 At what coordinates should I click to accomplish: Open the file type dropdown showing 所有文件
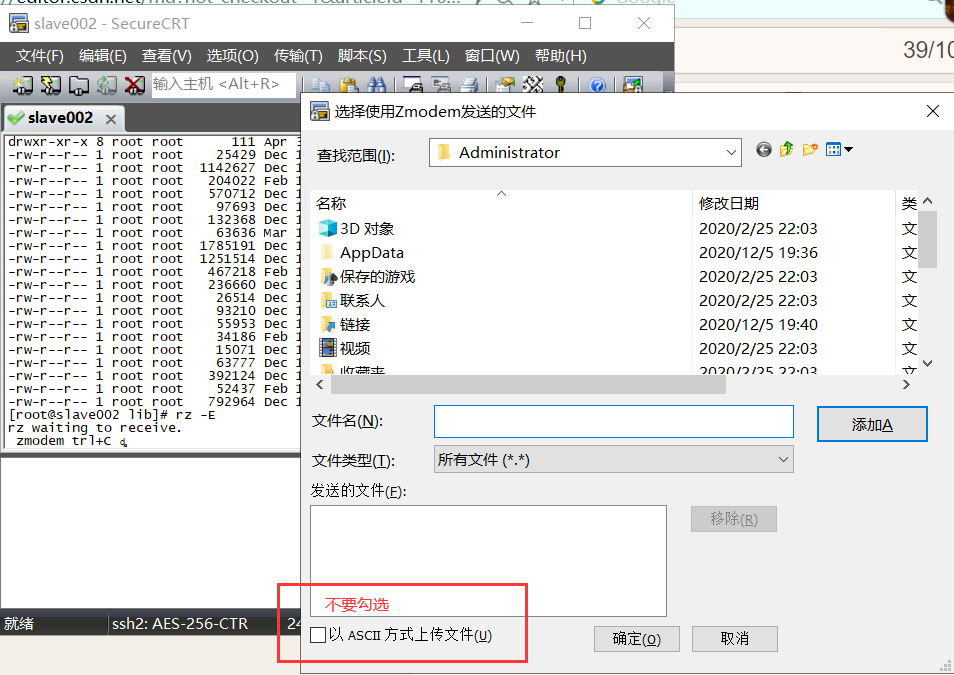784,458
